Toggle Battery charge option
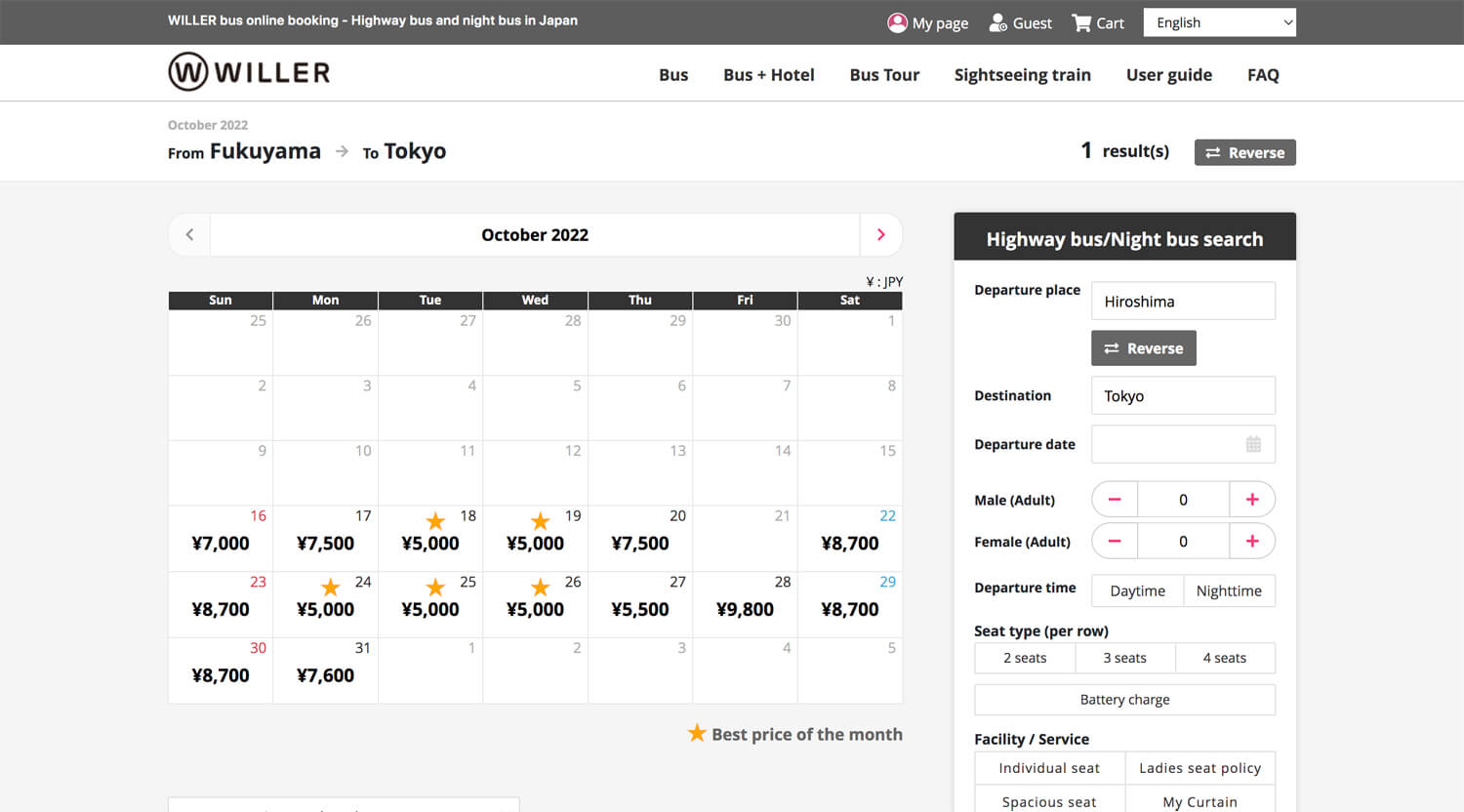Image resolution: width=1464 pixels, height=812 pixels. pyautogui.click(x=1125, y=700)
